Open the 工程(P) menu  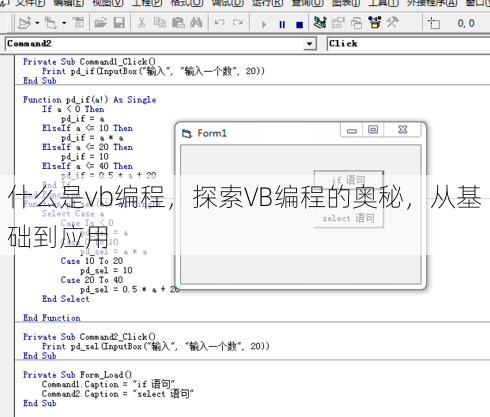pos(147,3)
